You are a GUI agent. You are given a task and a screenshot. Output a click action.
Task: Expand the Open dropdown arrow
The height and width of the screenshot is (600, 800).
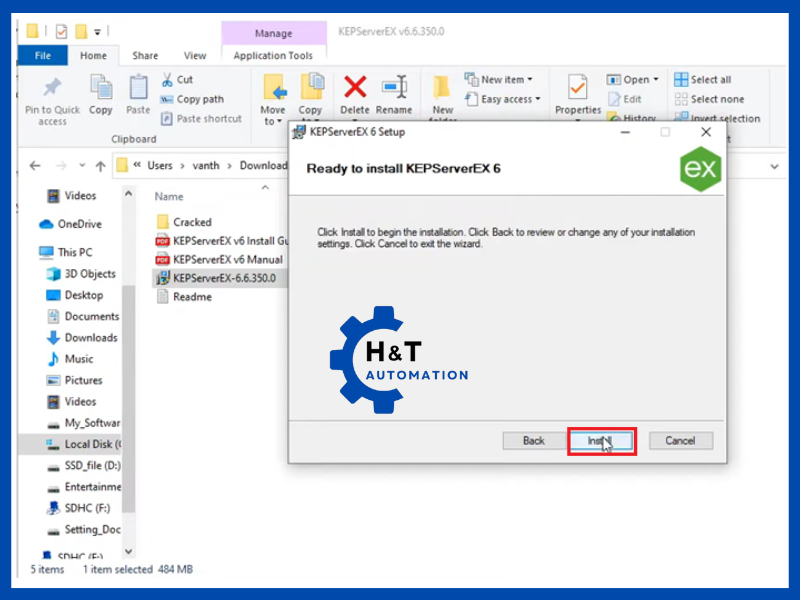tap(656, 80)
